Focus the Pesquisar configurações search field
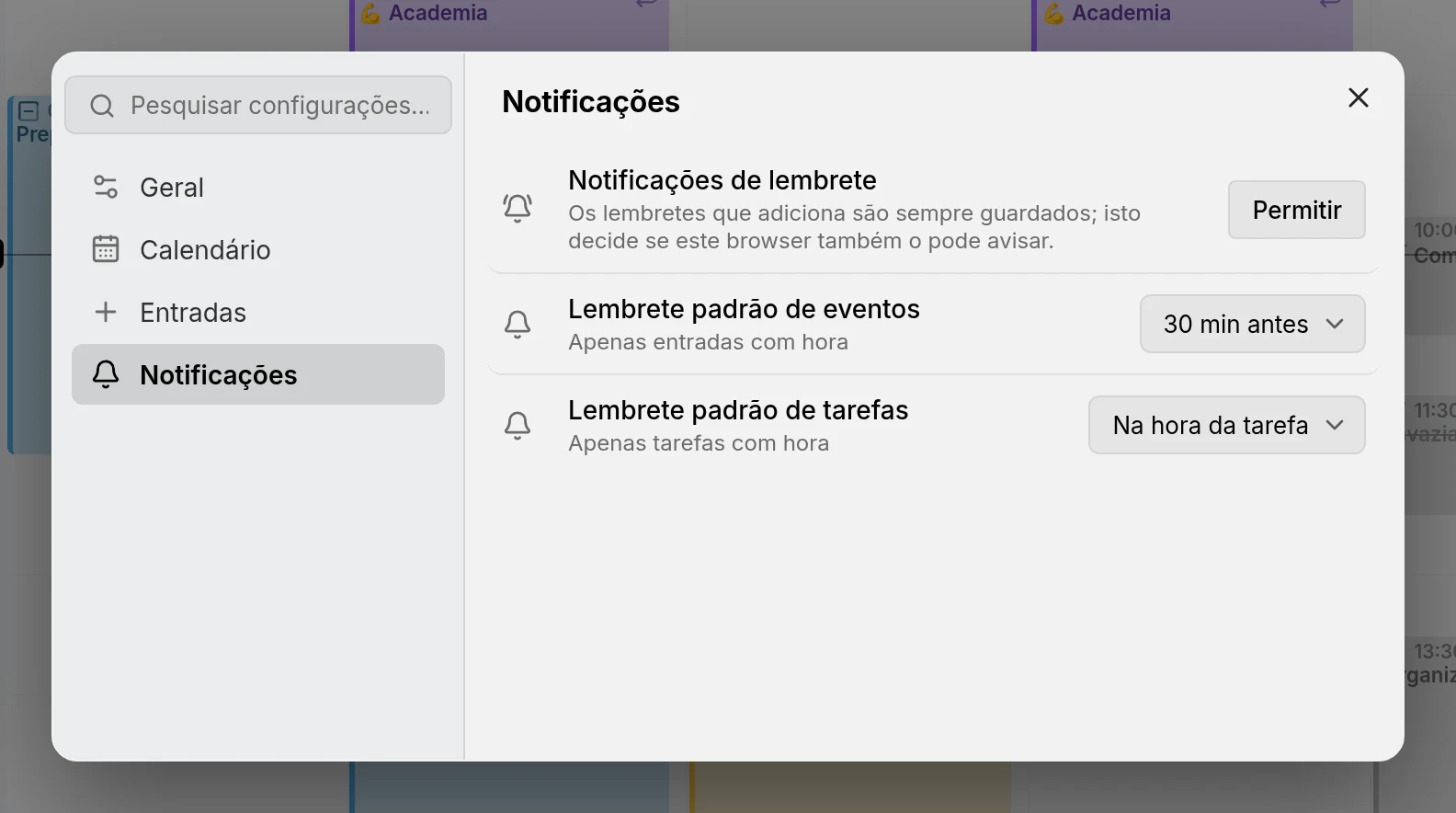Viewport: 1456px width, 813px height. 258,105
